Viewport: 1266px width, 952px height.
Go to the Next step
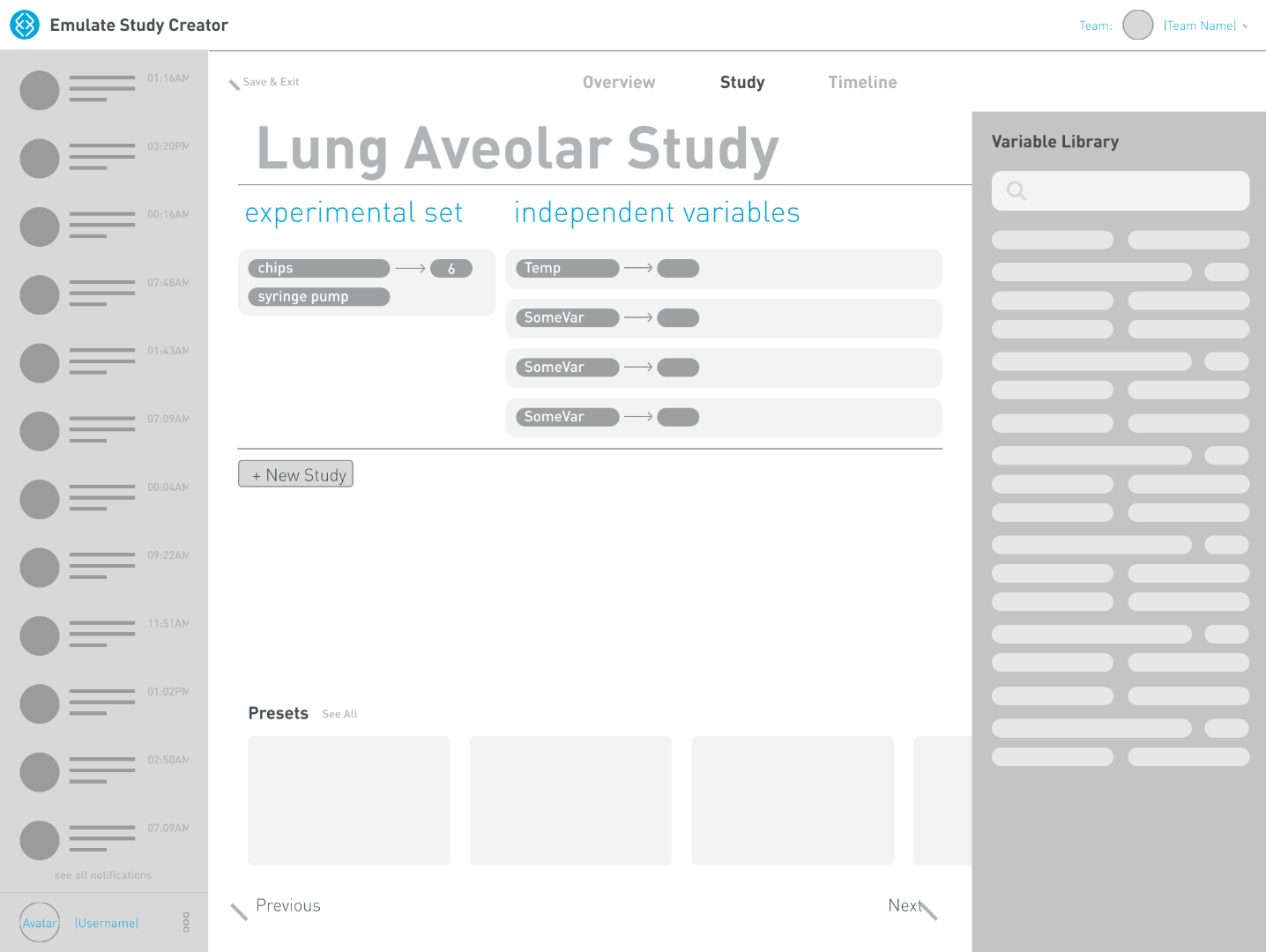point(906,905)
